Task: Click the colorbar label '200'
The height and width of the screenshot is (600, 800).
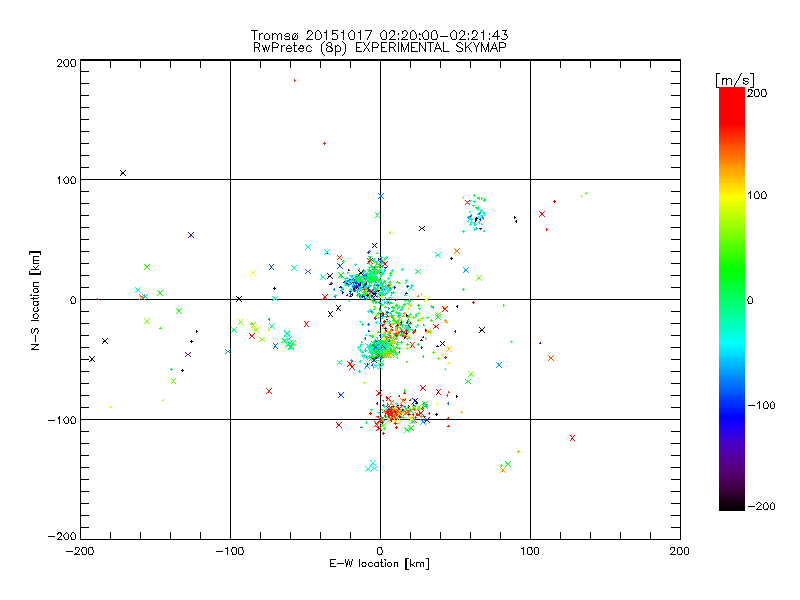Action: click(x=757, y=93)
